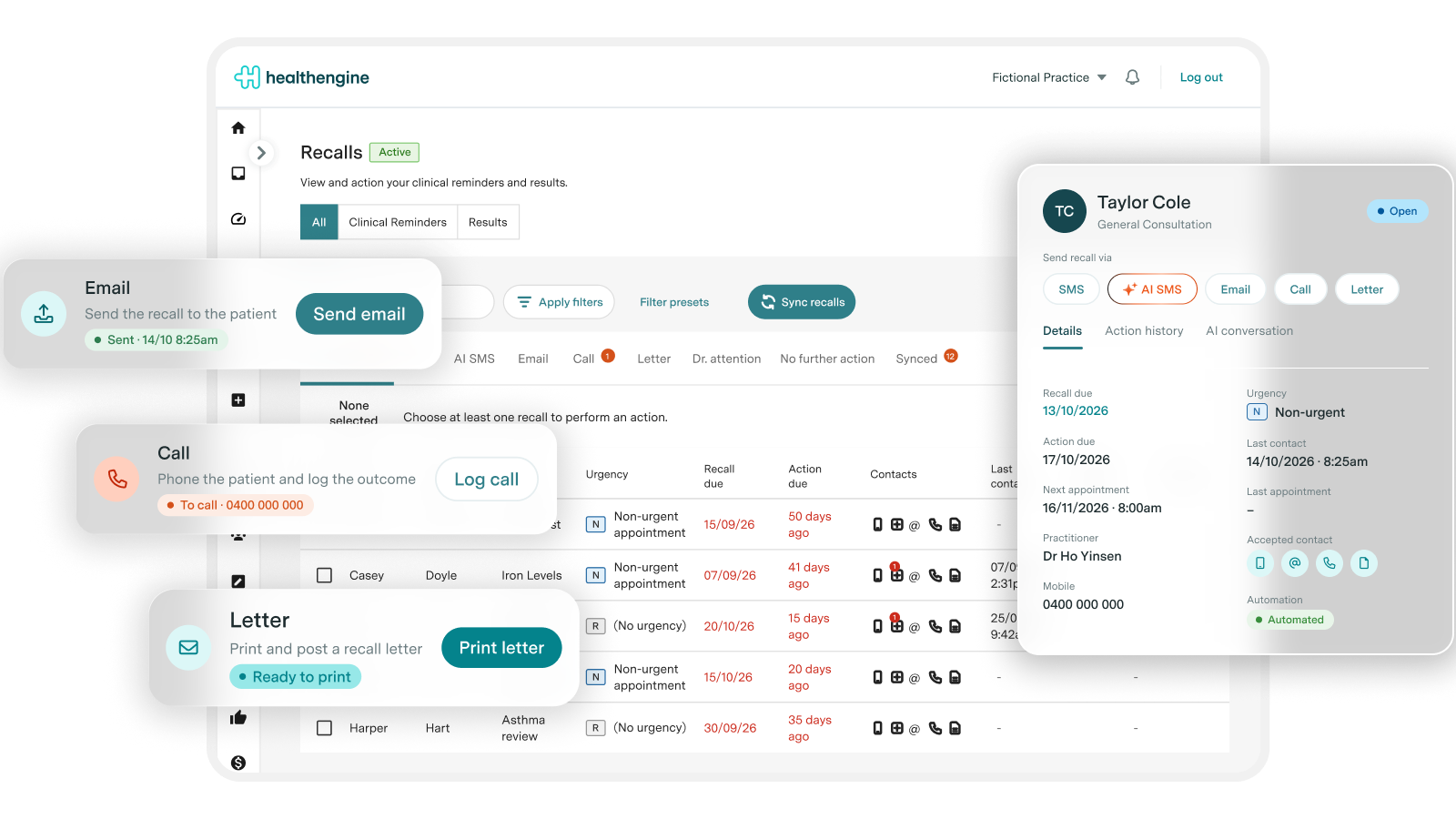The height and width of the screenshot is (819, 1456).
Task: Open the AI conversation tab for Taylor Cole
Action: coord(1249,331)
